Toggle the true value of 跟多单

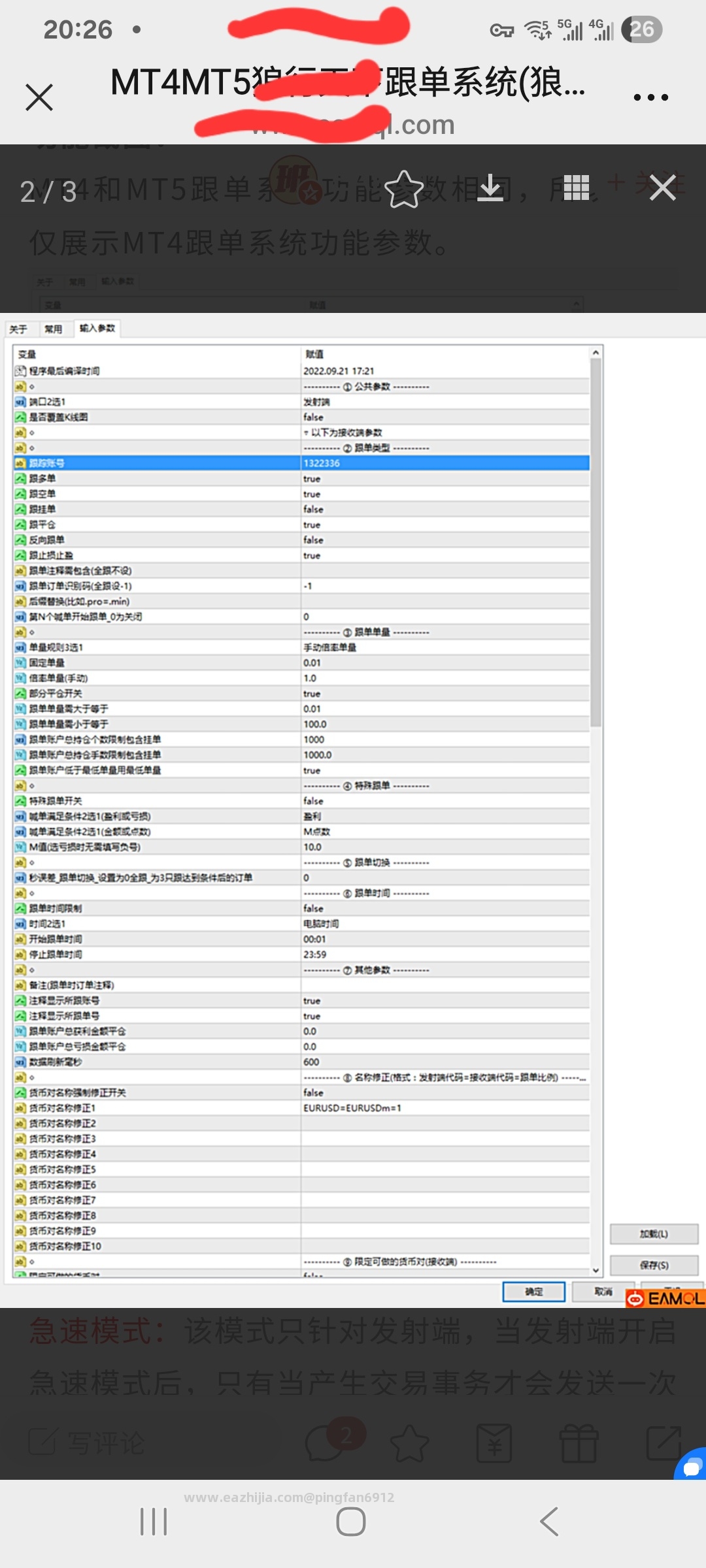pos(445,478)
